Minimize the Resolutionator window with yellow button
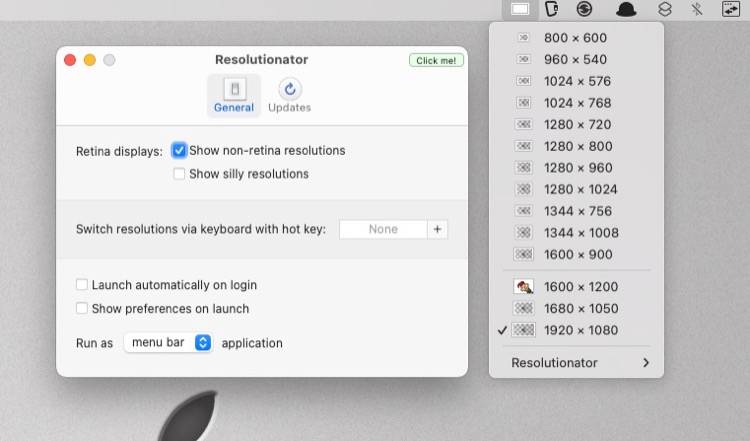This screenshot has width=750, height=441. 90,60
